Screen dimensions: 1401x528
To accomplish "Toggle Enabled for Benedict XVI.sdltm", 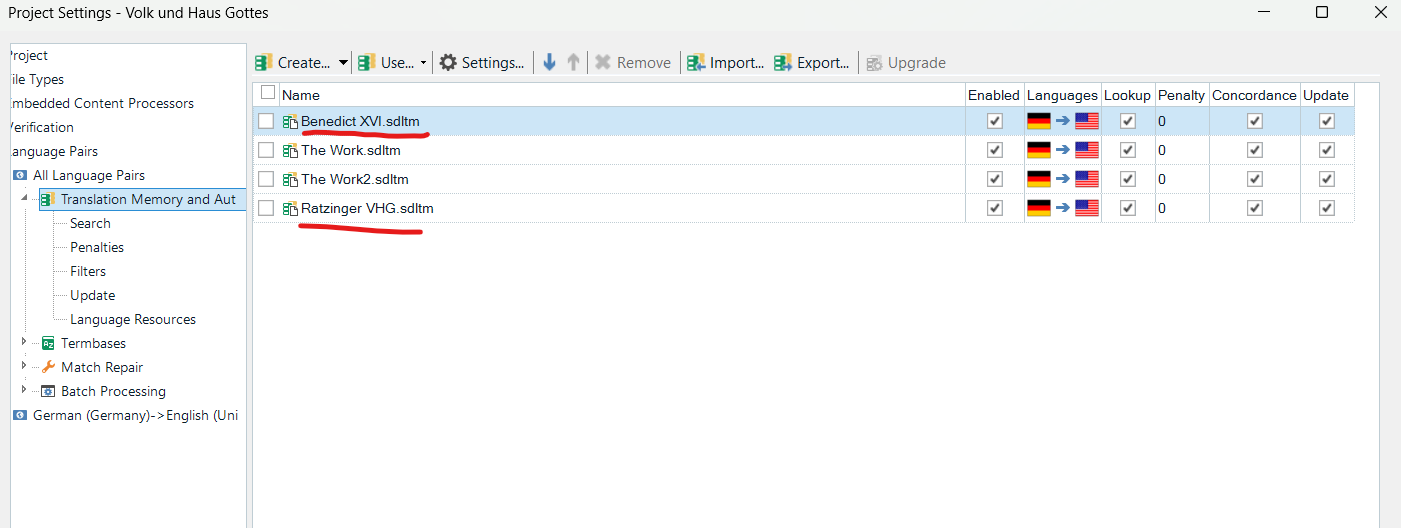I will pos(994,121).
